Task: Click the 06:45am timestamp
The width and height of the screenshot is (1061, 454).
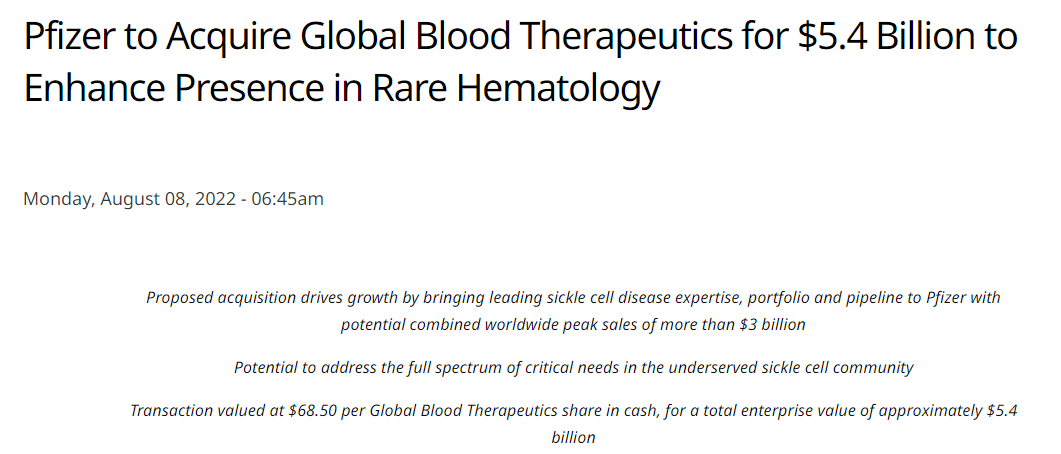Action: pos(287,199)
